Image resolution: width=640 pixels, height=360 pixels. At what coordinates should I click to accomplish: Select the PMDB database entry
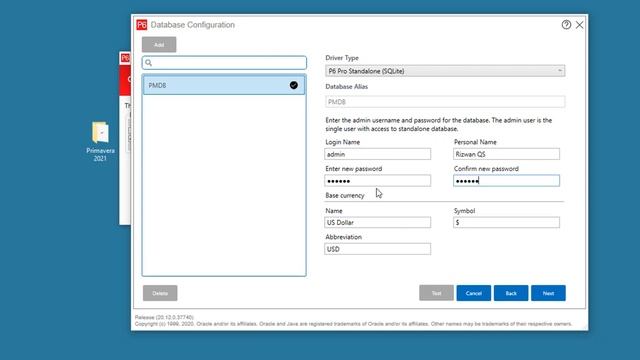point(224,85)
